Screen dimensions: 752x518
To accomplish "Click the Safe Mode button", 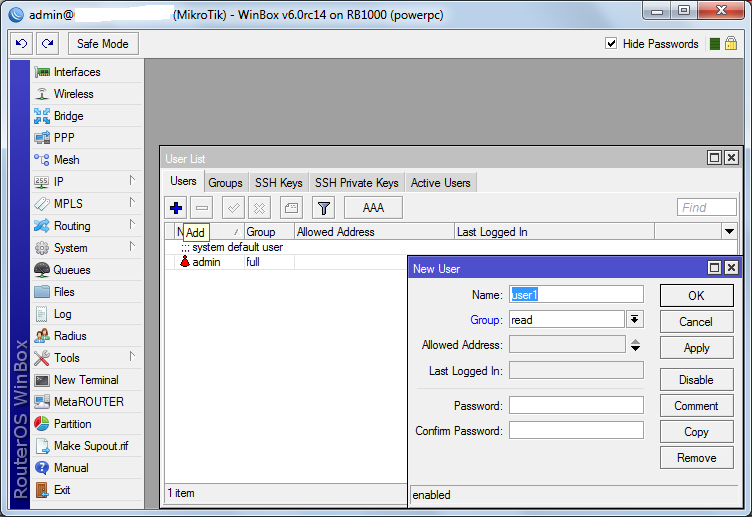I will [103, 44].
